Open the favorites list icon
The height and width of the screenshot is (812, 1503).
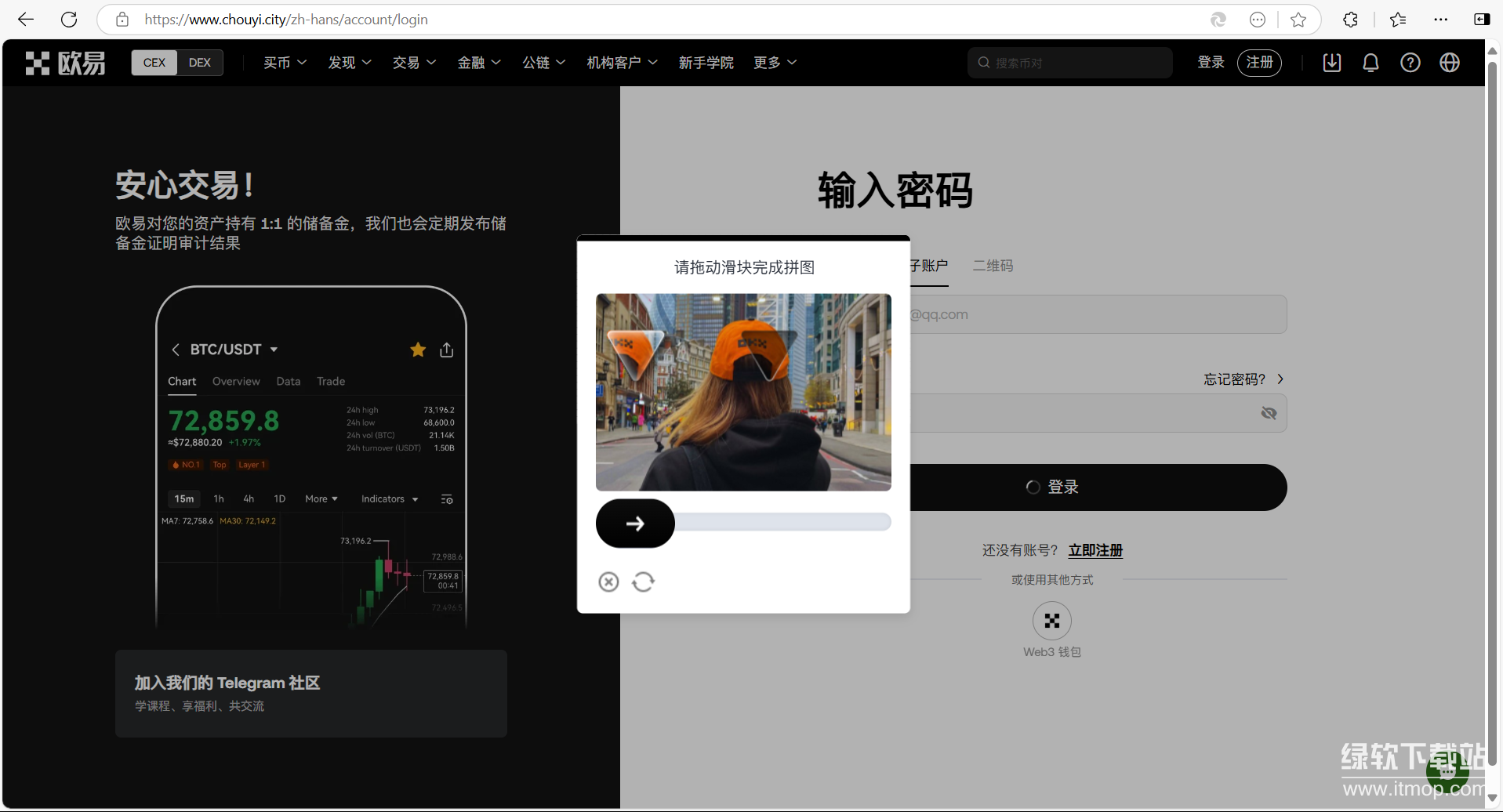pyautogui.click(x=1398, y=20)
